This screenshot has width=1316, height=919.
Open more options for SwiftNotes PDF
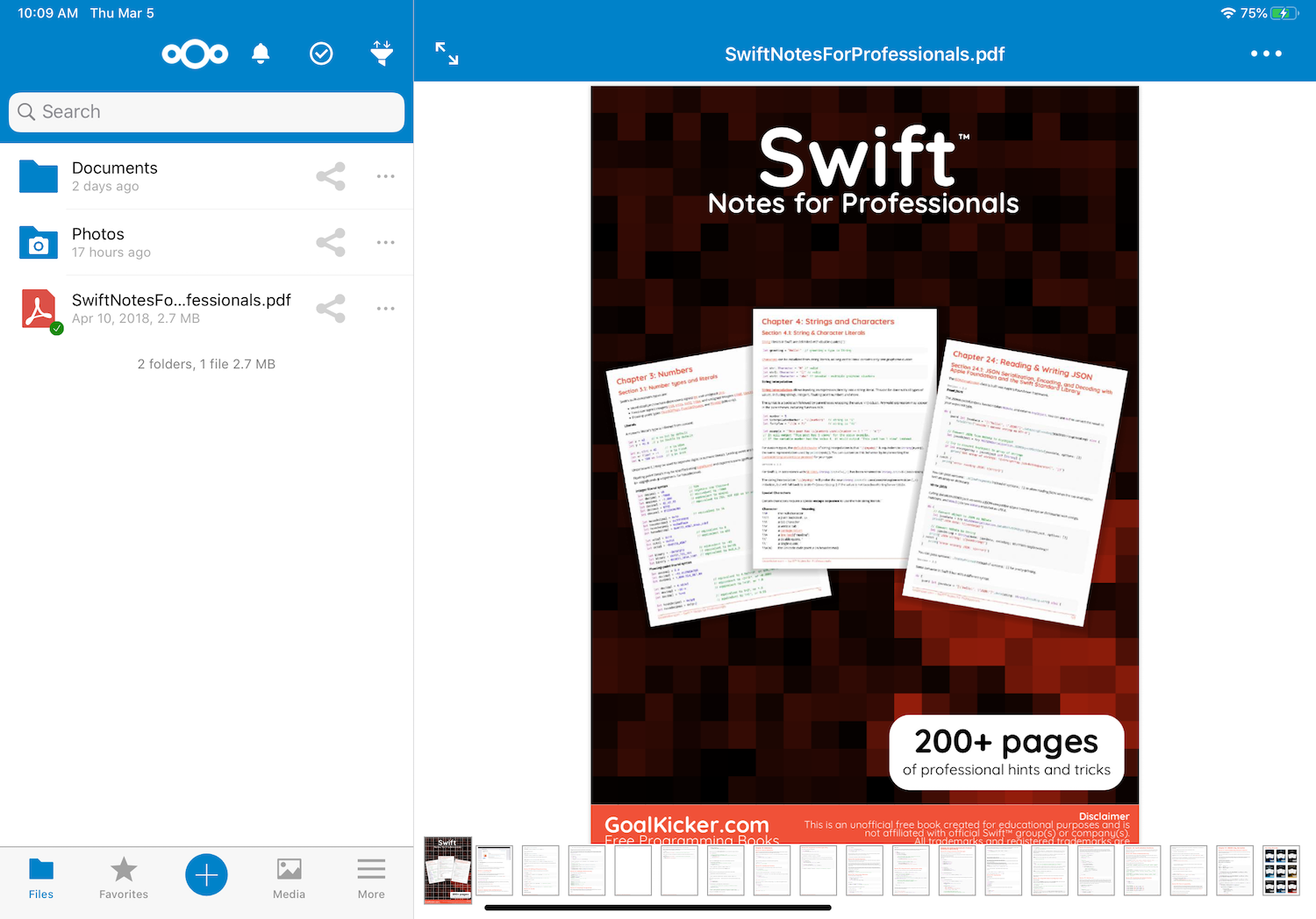click(x=386, y=309)
